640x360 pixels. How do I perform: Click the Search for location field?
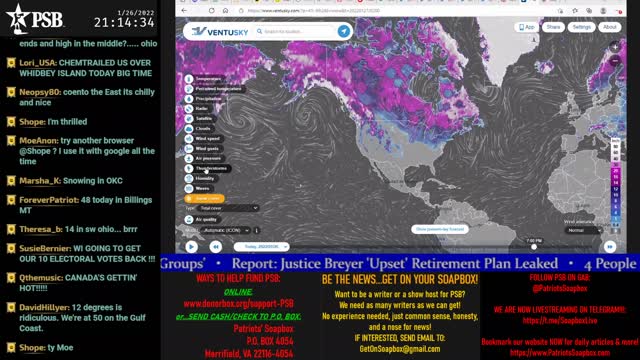(296, 31)
